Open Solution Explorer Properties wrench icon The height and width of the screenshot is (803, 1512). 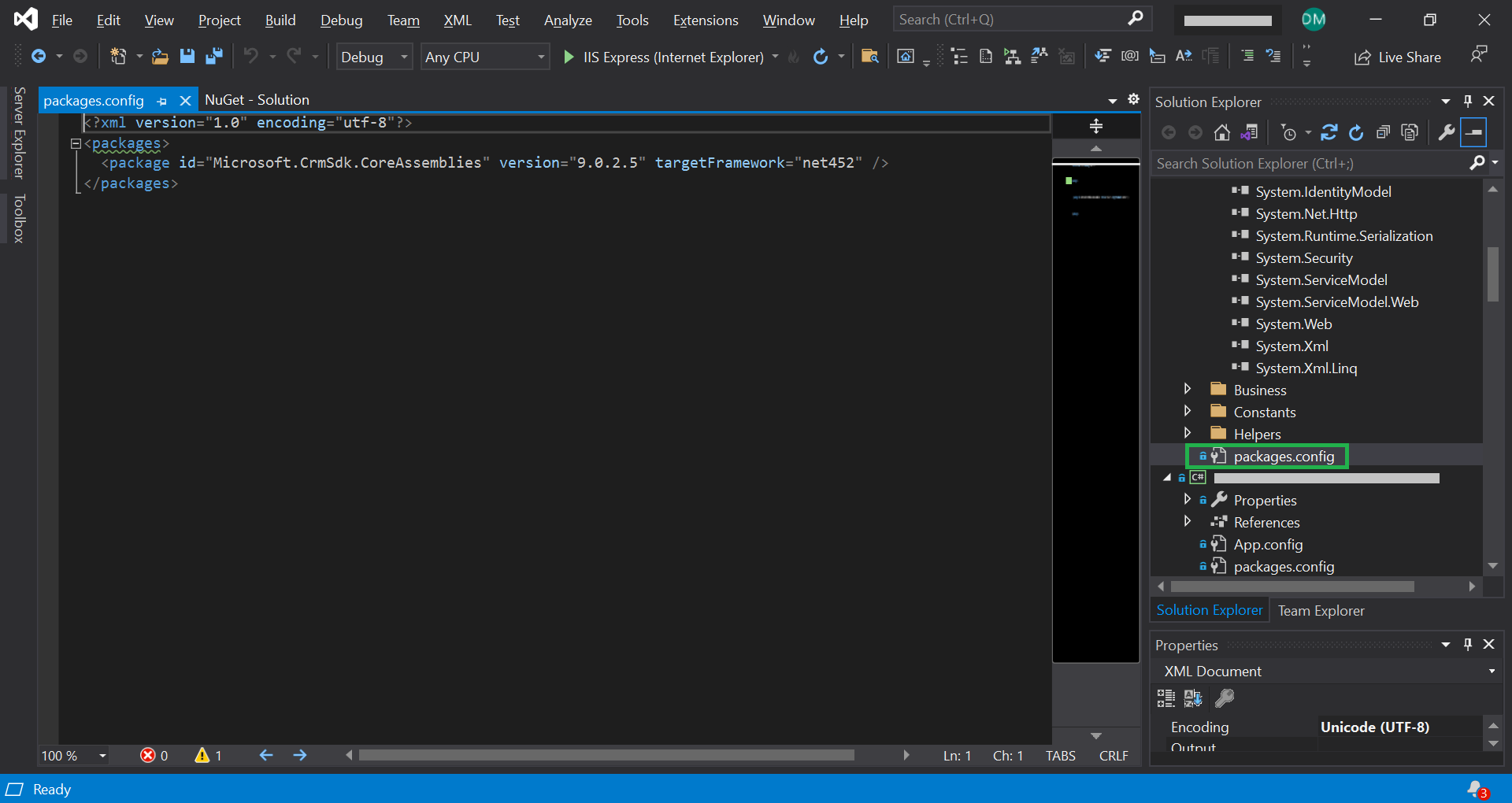click(x=1446, y=133)
